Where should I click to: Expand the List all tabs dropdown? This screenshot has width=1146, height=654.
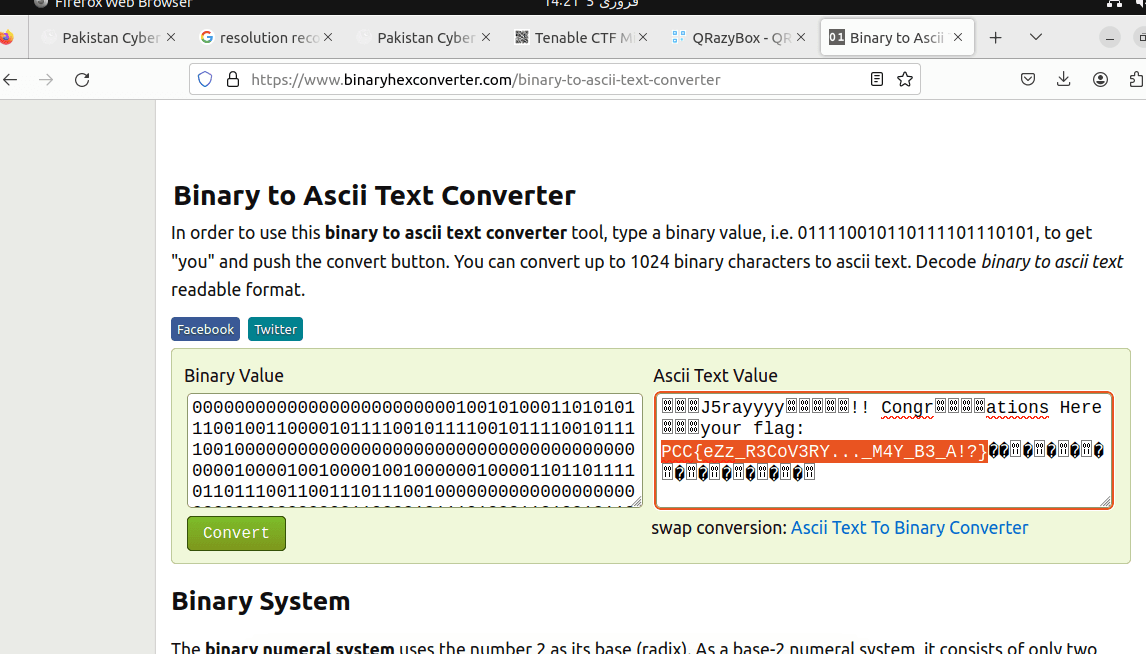(x=1036, y=38)
